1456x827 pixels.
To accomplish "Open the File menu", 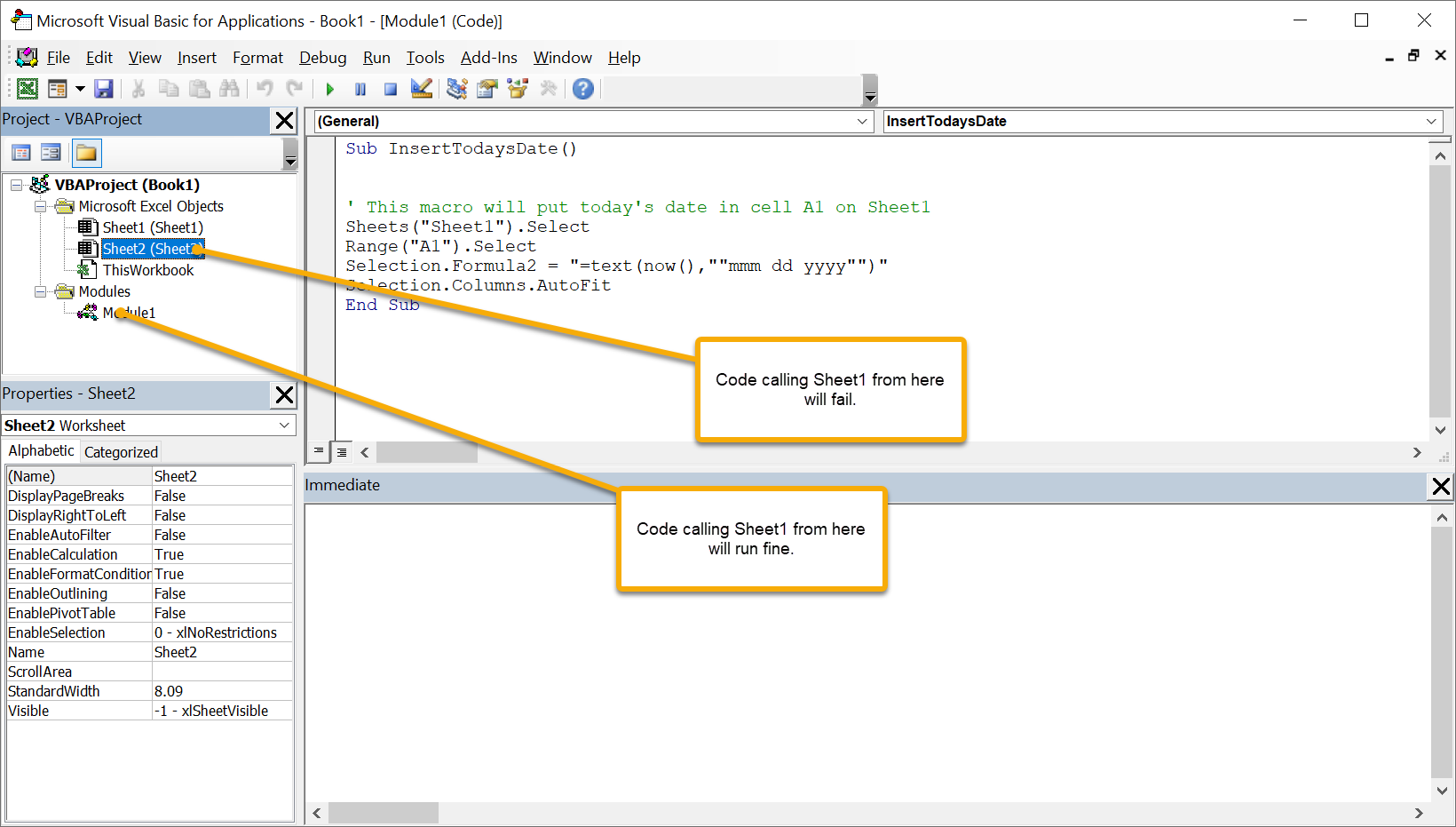I will point(59,58).
